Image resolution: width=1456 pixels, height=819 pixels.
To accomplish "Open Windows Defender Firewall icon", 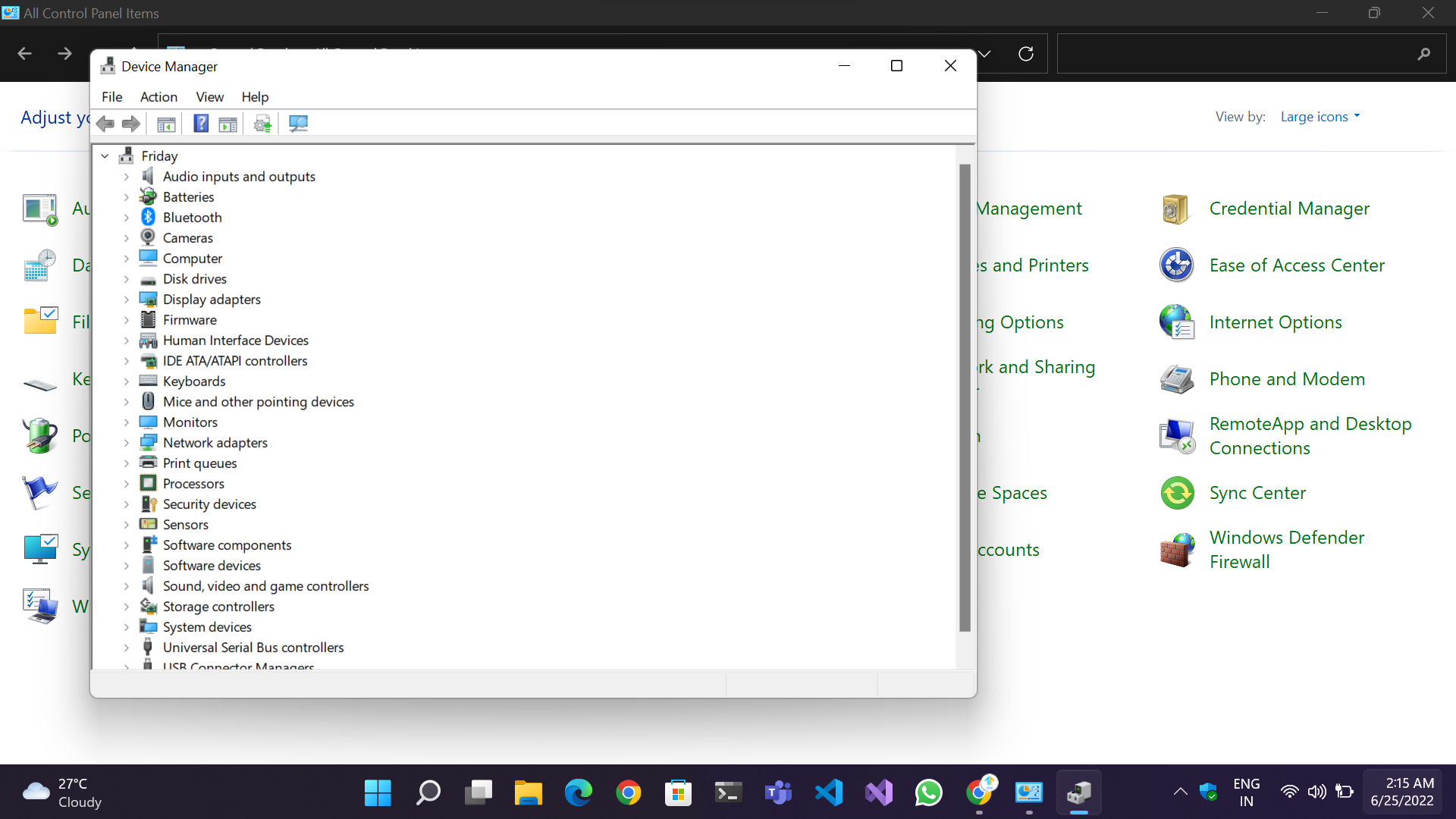I will pyautogui.click(x=1176, y=550).
